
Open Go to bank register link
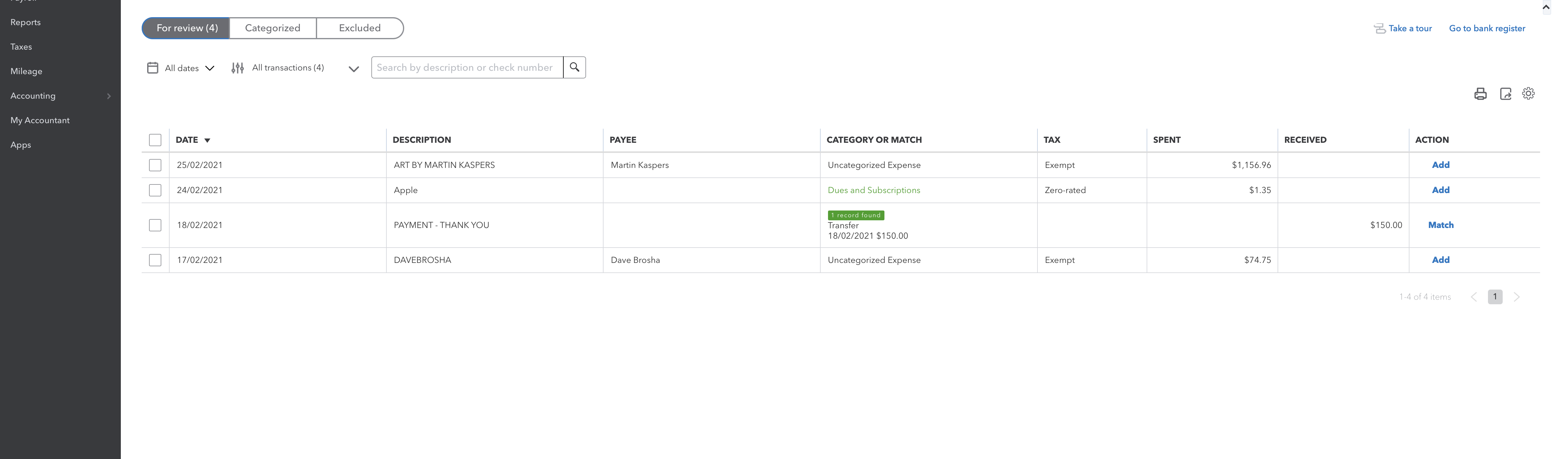click(x=1486, y=28)
